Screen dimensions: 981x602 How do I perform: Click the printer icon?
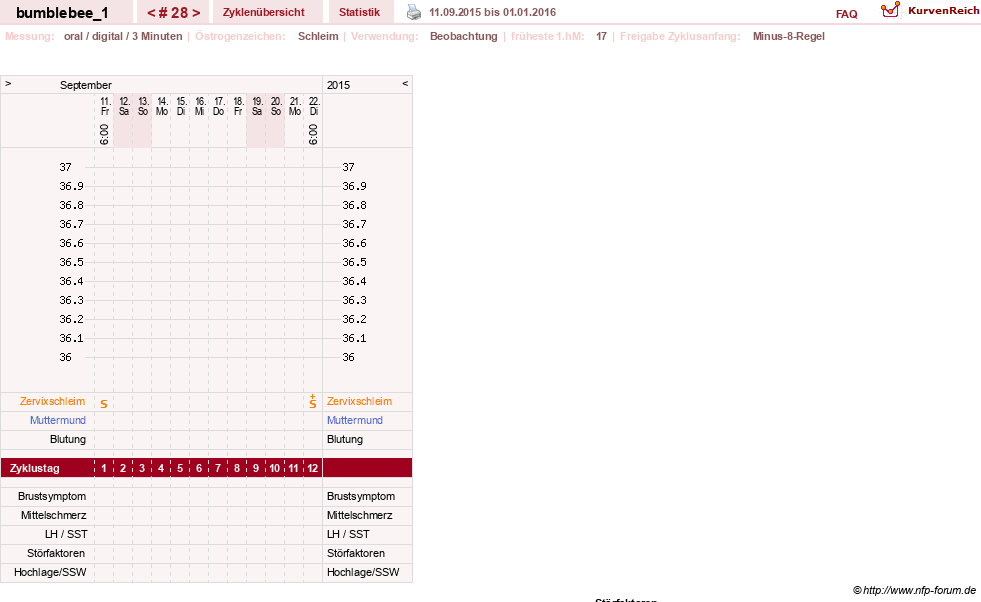414,12
